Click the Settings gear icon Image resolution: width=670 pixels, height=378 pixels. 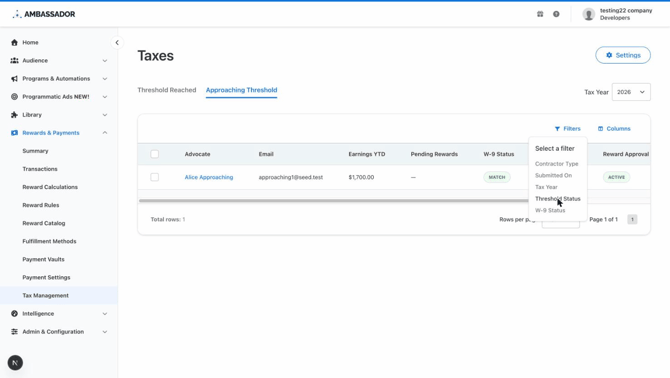(609, 55)
